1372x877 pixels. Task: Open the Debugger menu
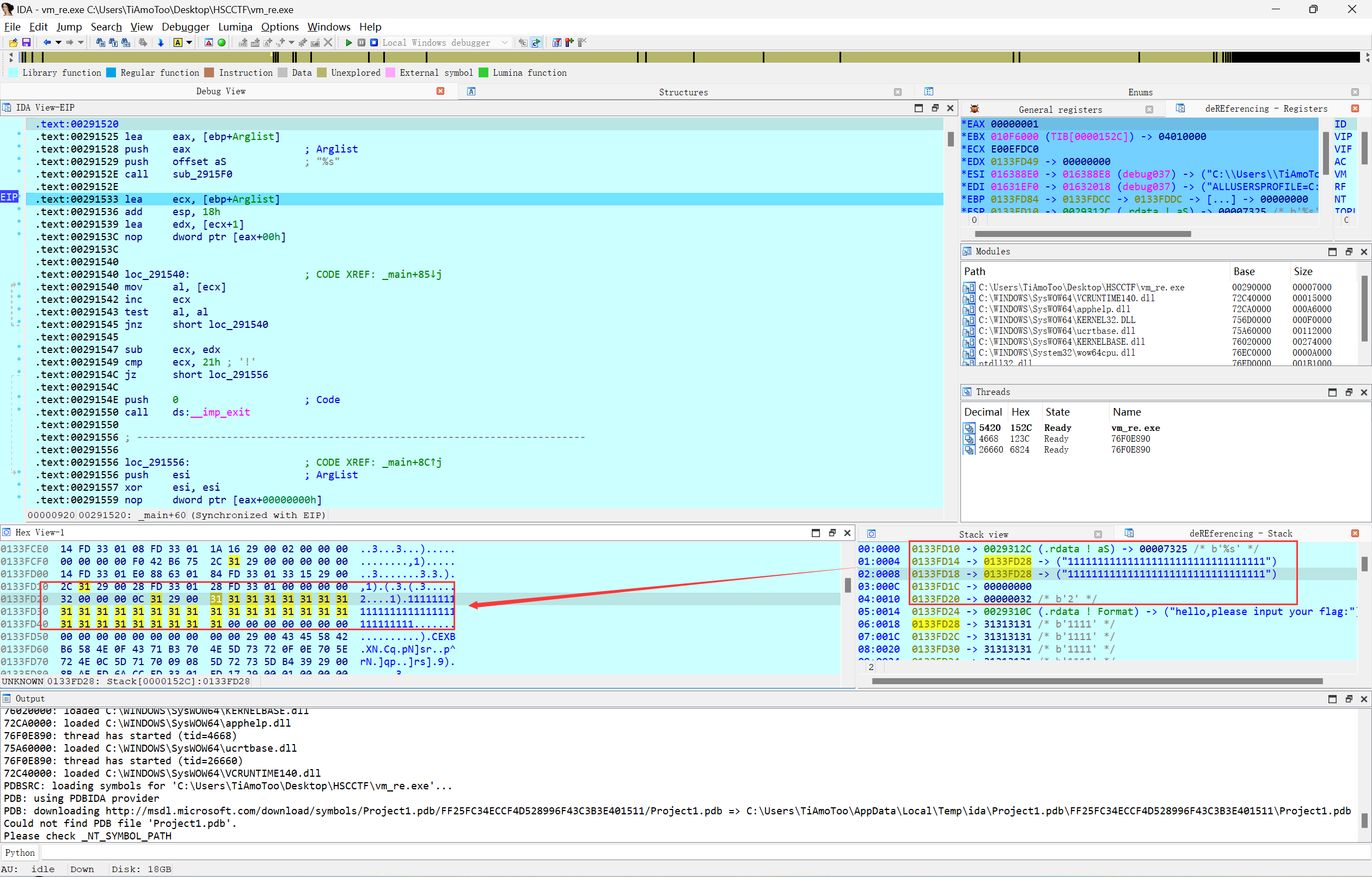[x=185, y=27]
